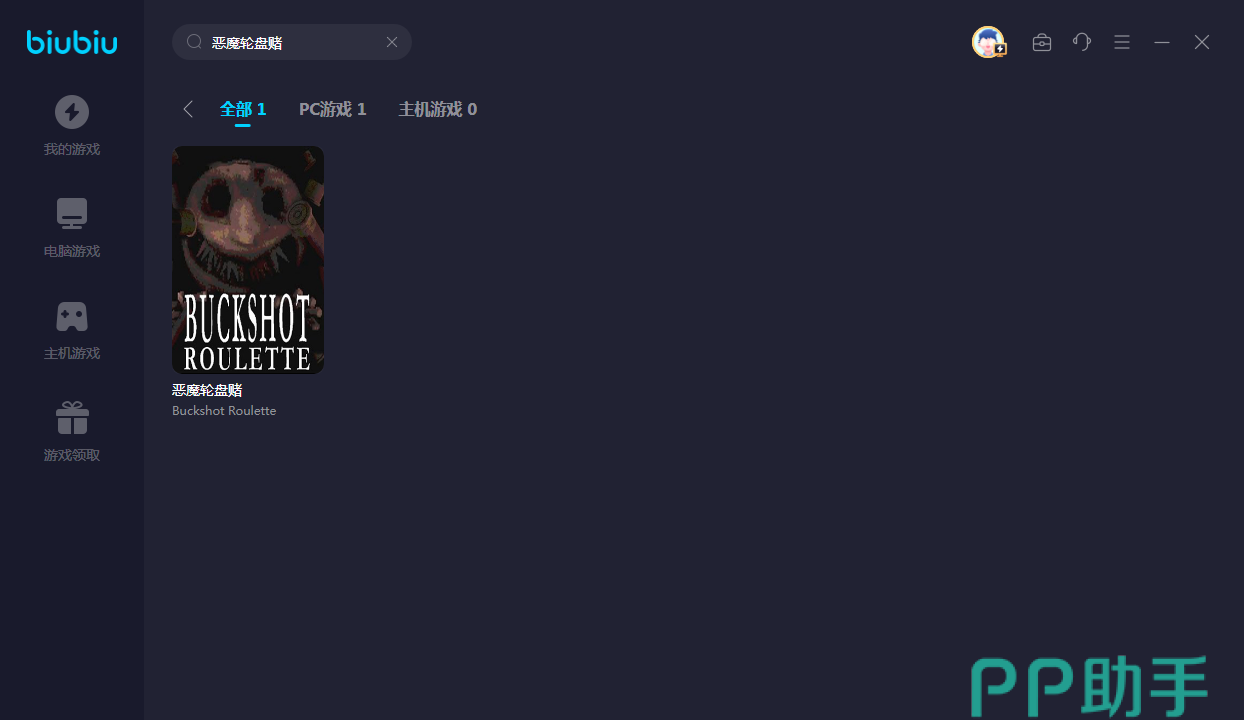
Task: Click the 电脑游戏 label
Action: [72, 251]
